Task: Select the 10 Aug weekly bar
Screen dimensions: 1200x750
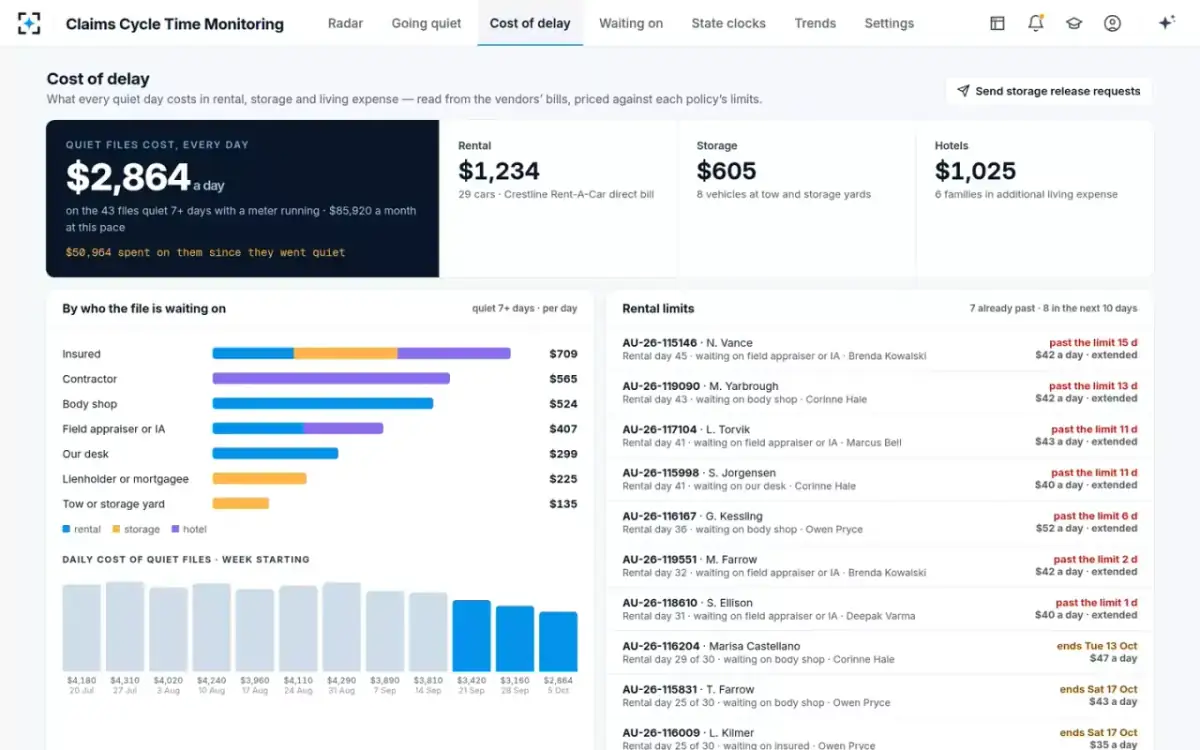Action: tap(212, 627)
